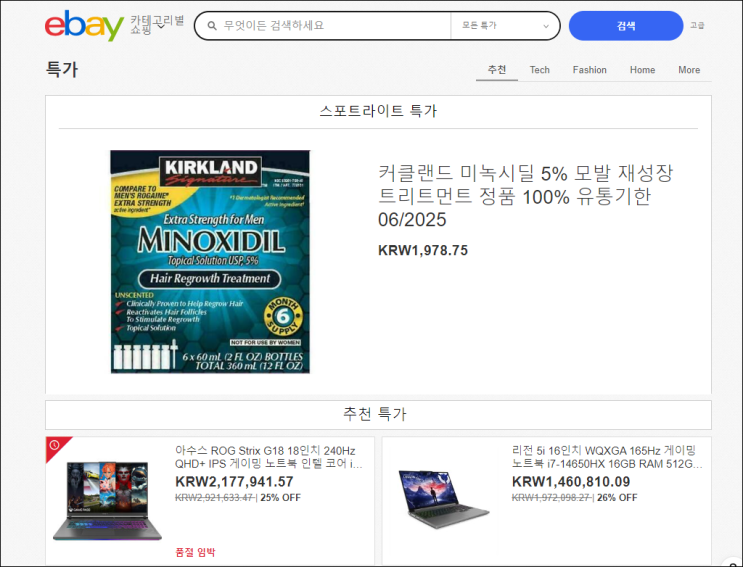The width and height of the screenshot is (743, 567).
Task: Click the blue 검색 button
Action: [x=625, y=26]
